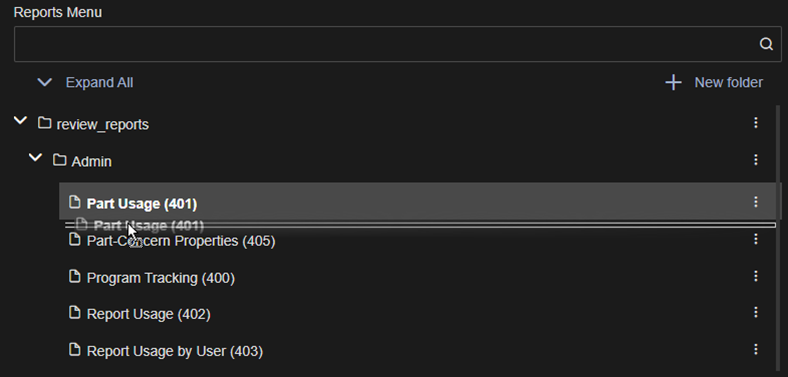Open three-dot menu for Program Tracking (400)
The image size is (788, 377).
click(756, 276)
